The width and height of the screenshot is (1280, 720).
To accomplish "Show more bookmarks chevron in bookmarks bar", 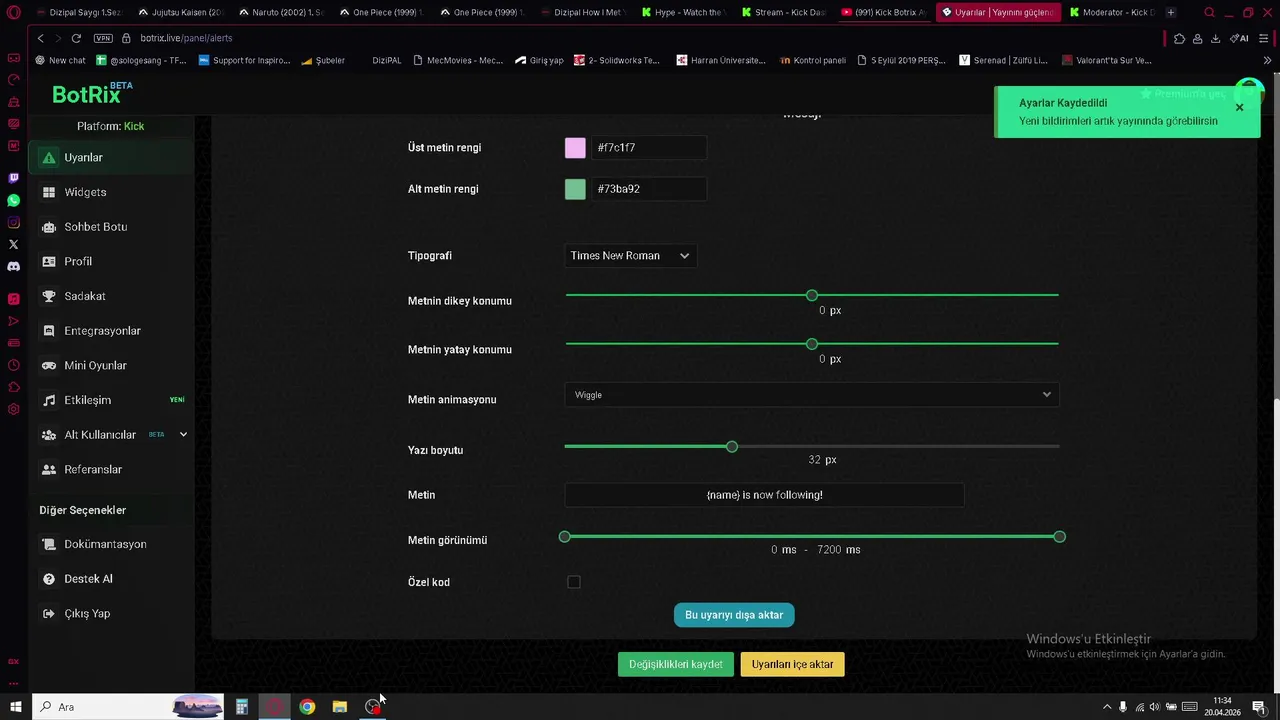I will tap(1267, 60).
